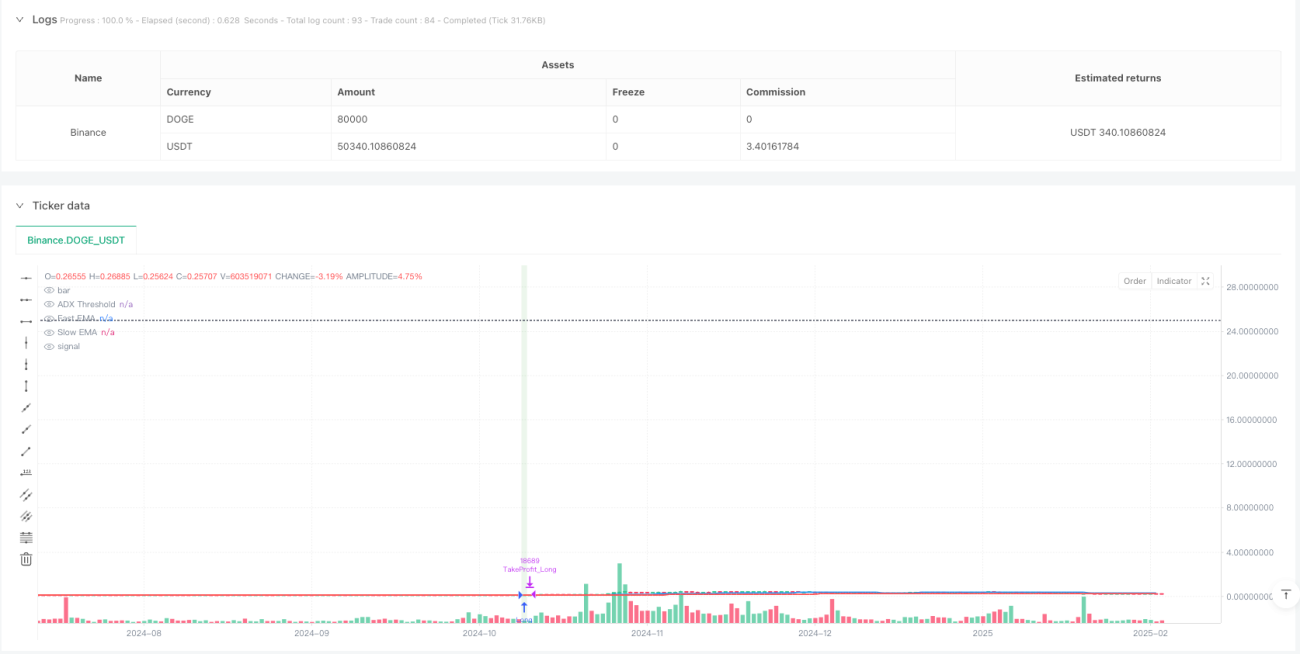Viewport: 1300px width, 654px height.
Task: Expand chart to fullscreen with the corner icon
Action: point(1205,281)
